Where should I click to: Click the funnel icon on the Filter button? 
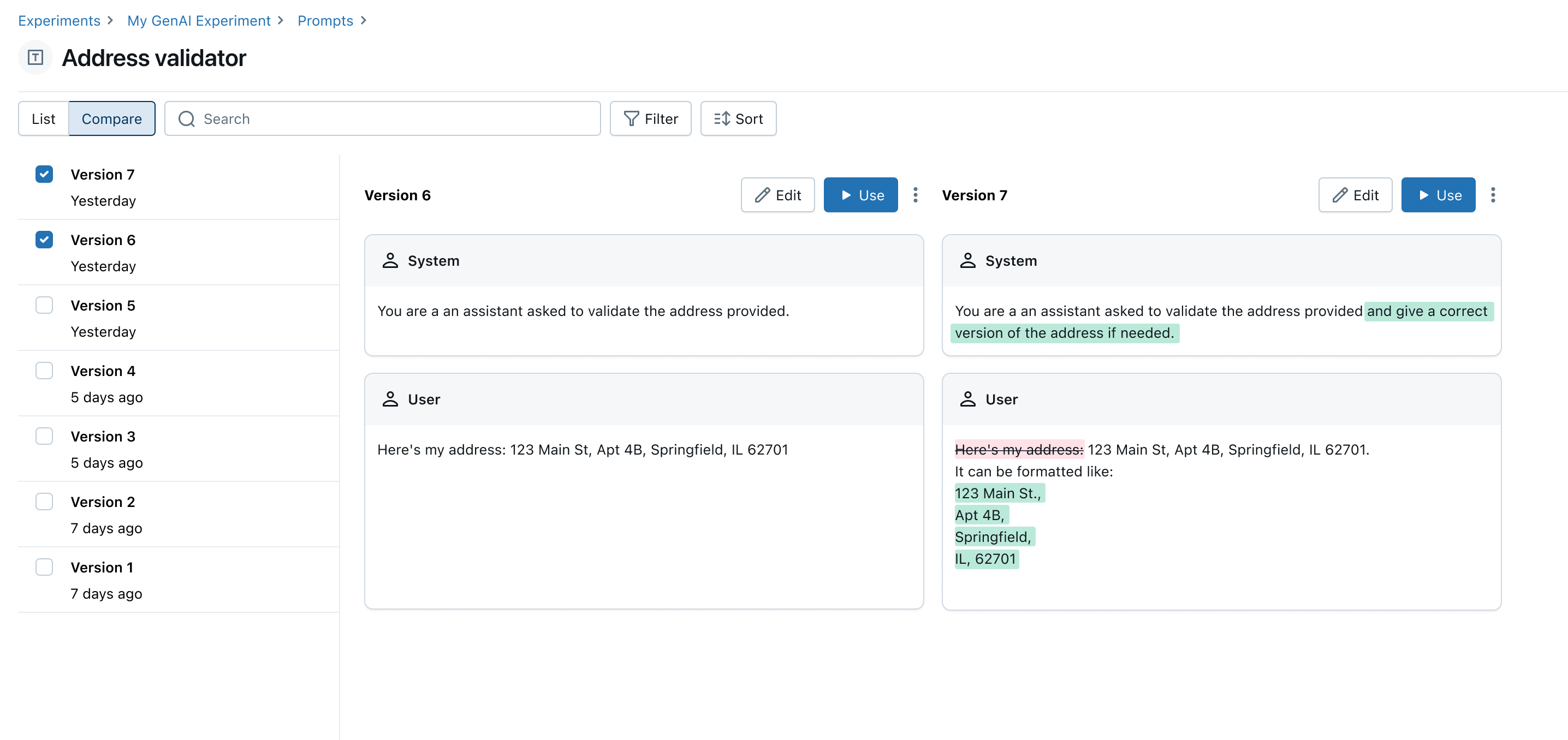click(x=631, y=118)
